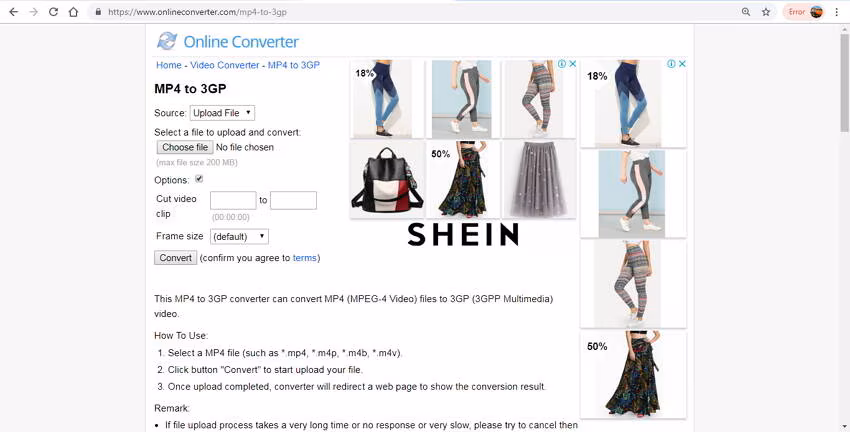This screenshot has height=432, width=850.
Task: Open Chrome three-dot menu
Action: point(837,11)
